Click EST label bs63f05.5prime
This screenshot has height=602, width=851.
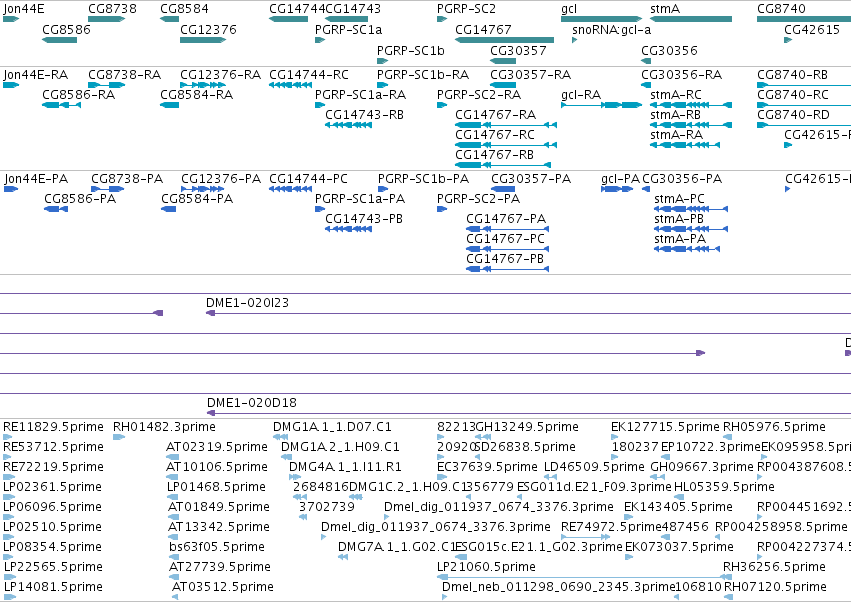click(x=217, y=547)
